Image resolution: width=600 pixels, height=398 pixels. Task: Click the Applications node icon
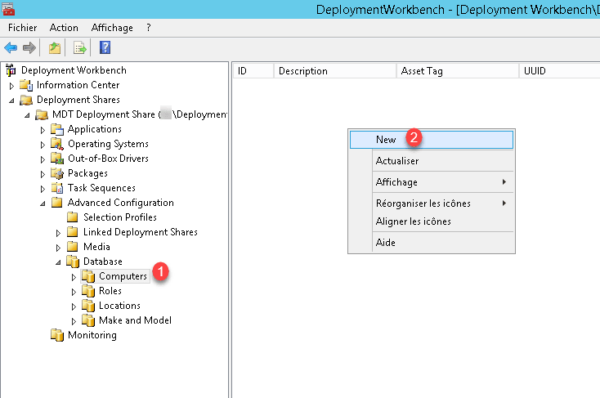pyautogui.click(x=57, y=129)
